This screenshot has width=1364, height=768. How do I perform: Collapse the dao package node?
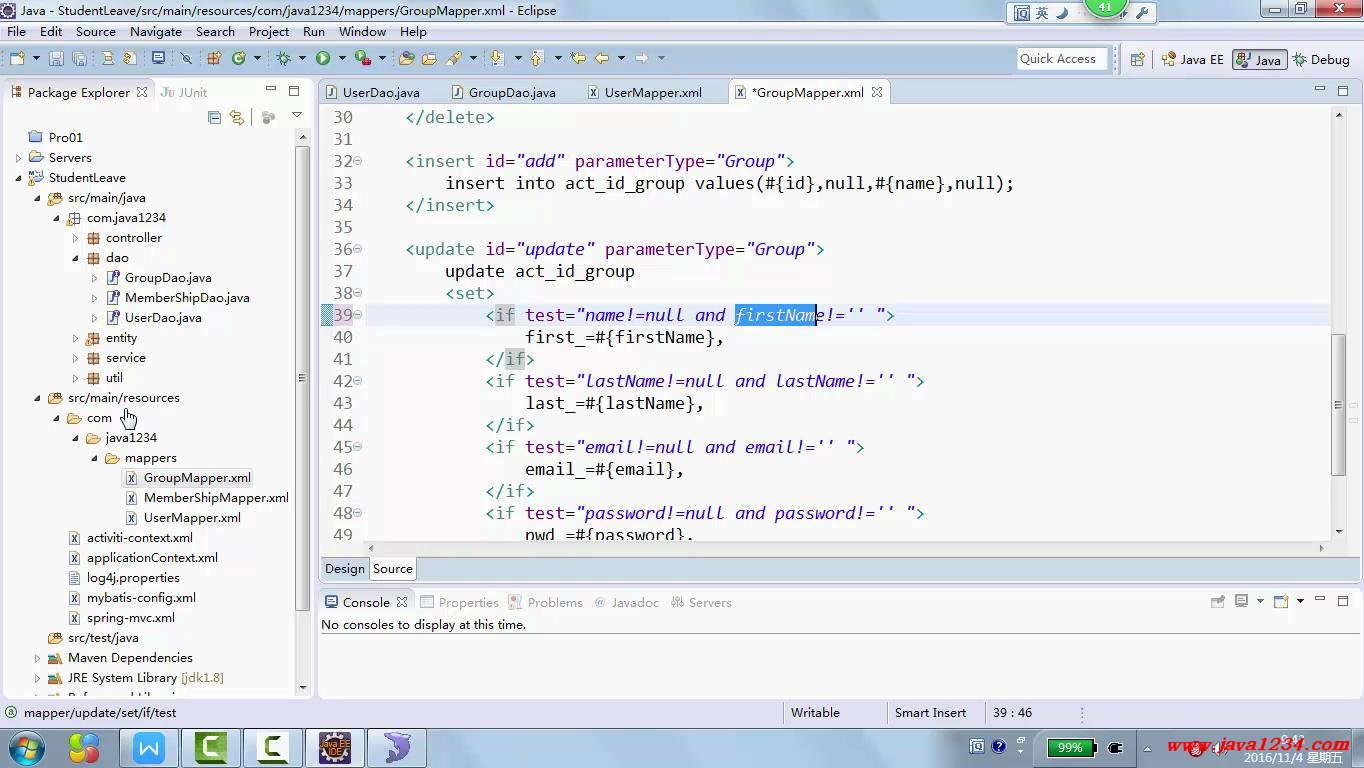point(75,258)
